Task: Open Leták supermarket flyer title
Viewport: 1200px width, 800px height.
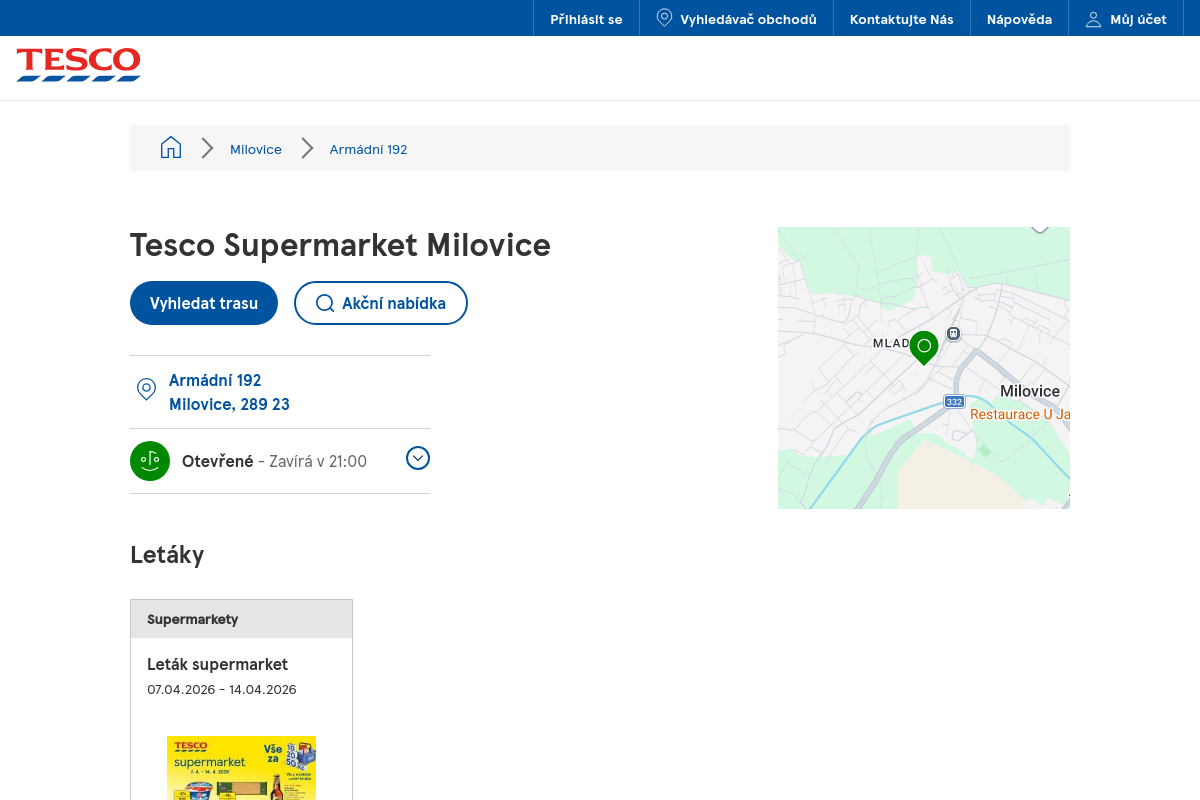Action: coord(217,664)
